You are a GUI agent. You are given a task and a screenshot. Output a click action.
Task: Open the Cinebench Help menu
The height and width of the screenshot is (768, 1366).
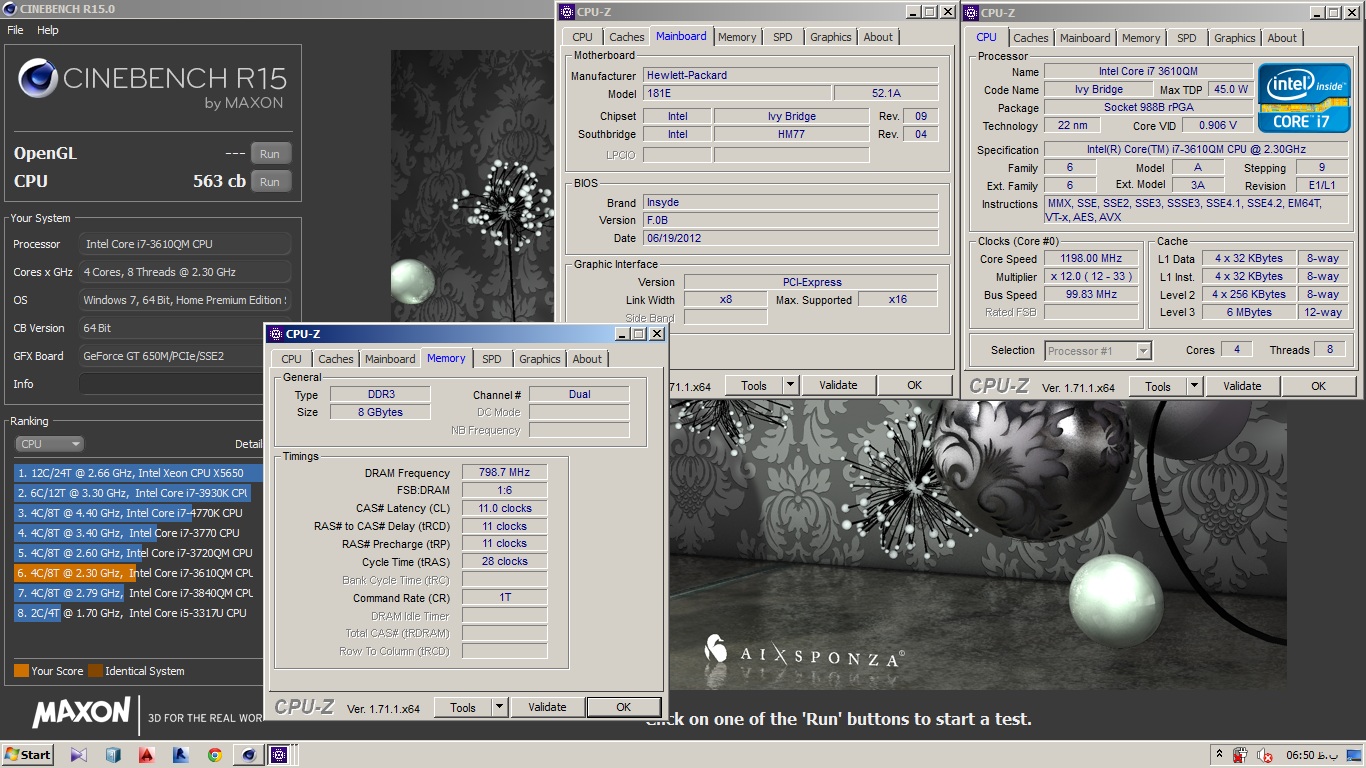click(48, 30)
